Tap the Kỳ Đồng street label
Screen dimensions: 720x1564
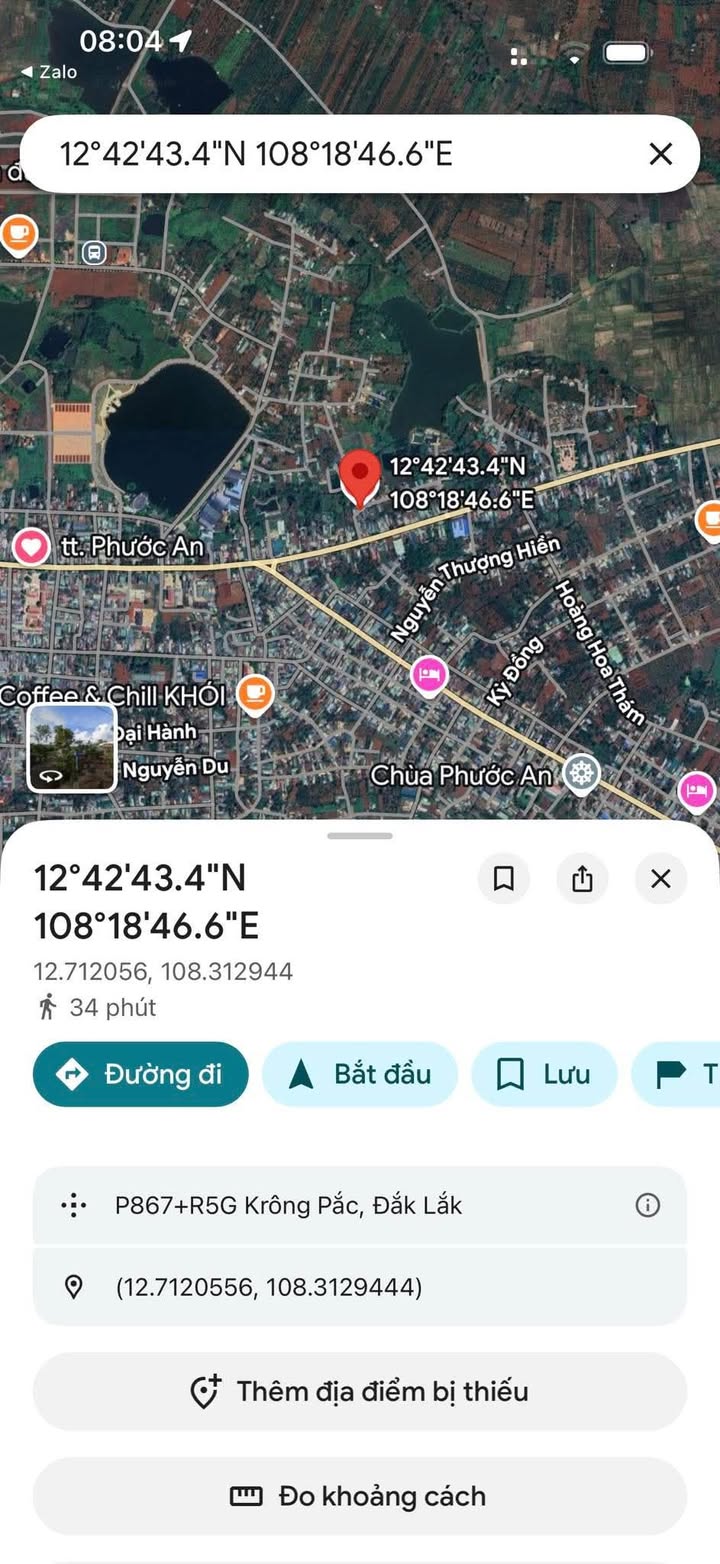point(515,672)
